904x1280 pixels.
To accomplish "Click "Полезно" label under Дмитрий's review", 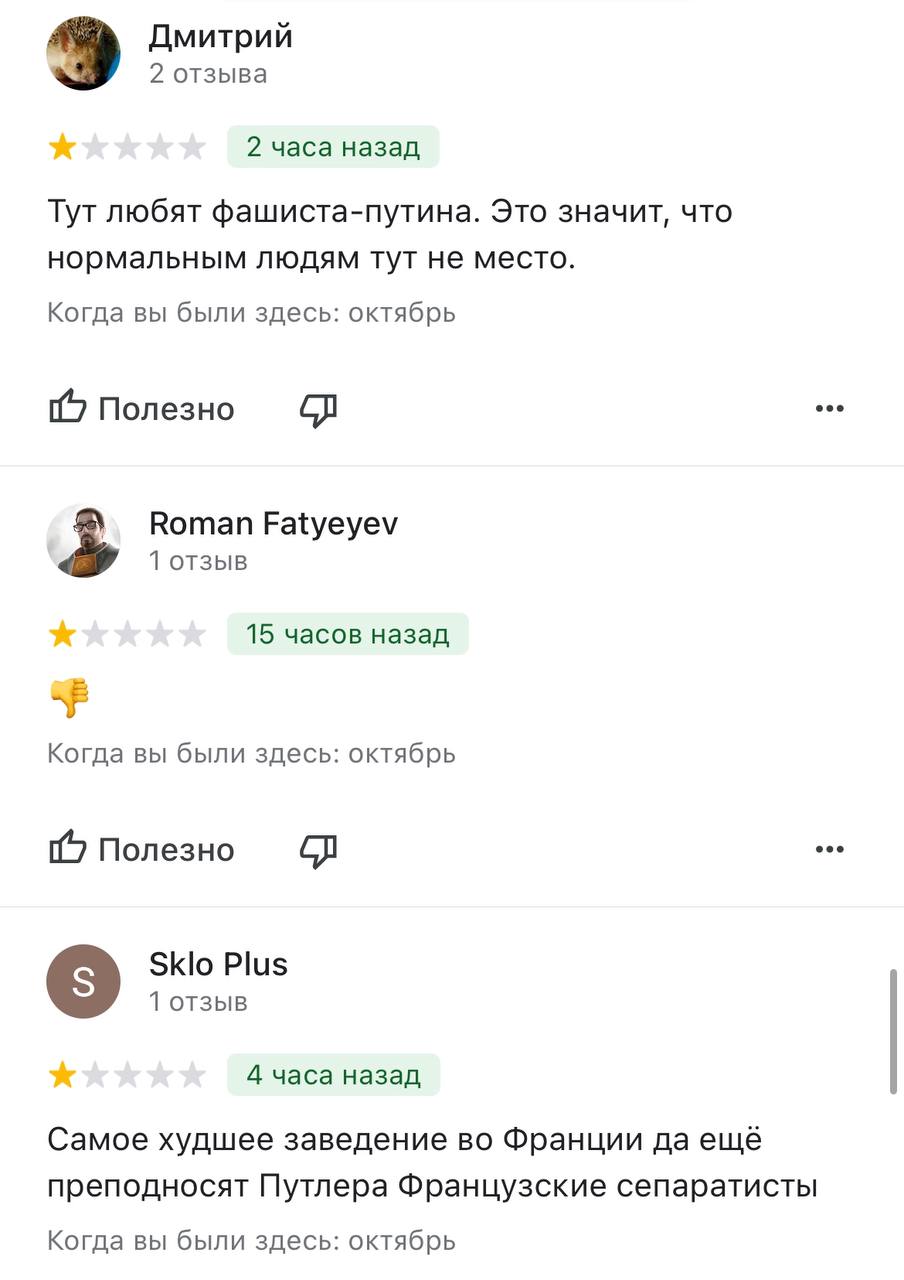I will click(166, 409).
